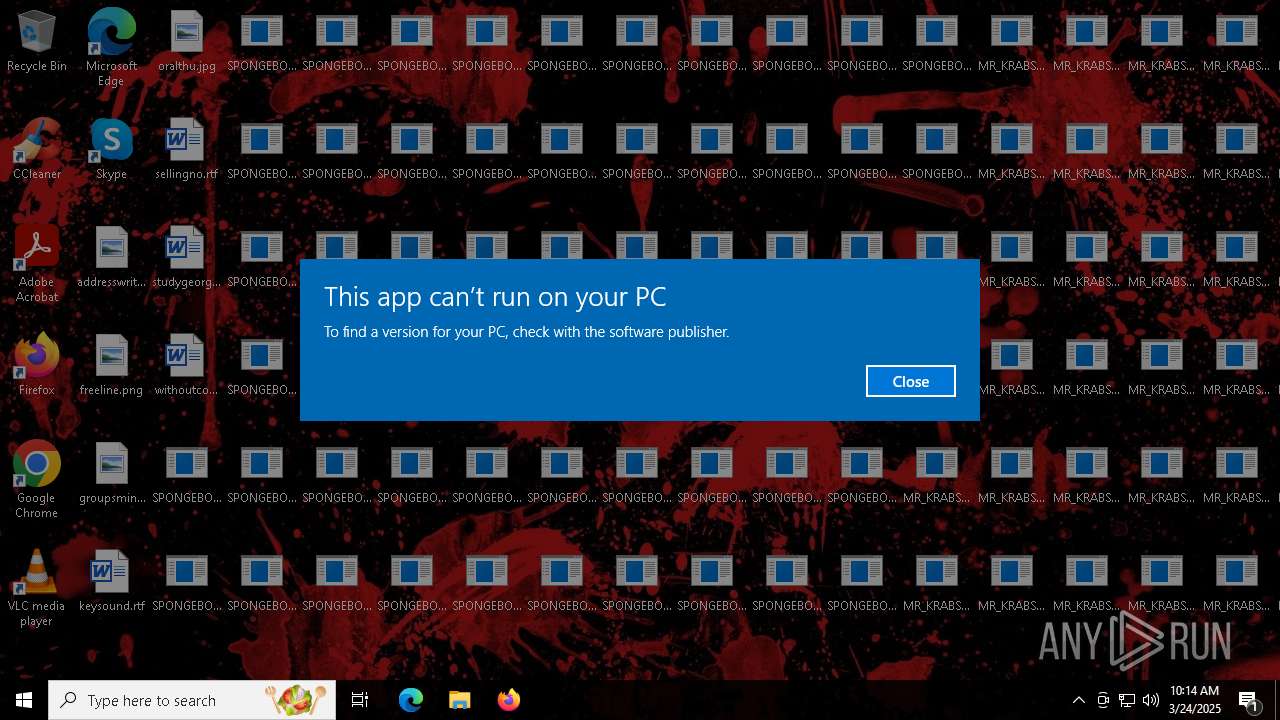Image resolution: width=1280 pixels, height=720 pixels.
Task: Select the withoutco... Word document
Action: (x=186, y=366)
